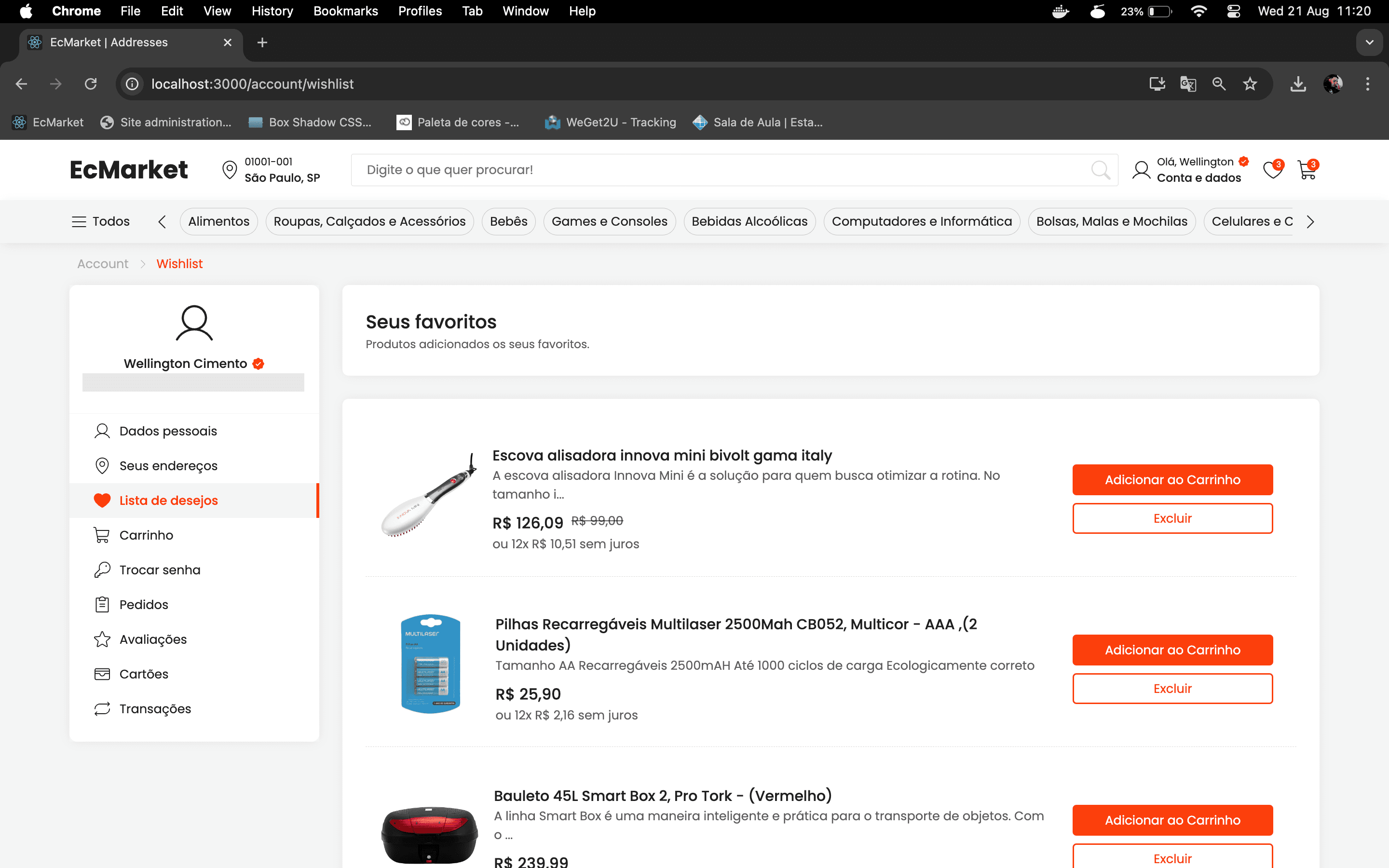1389x868 pixels.
Task: Click the site info icon in address bar
Action: [132, 84]
